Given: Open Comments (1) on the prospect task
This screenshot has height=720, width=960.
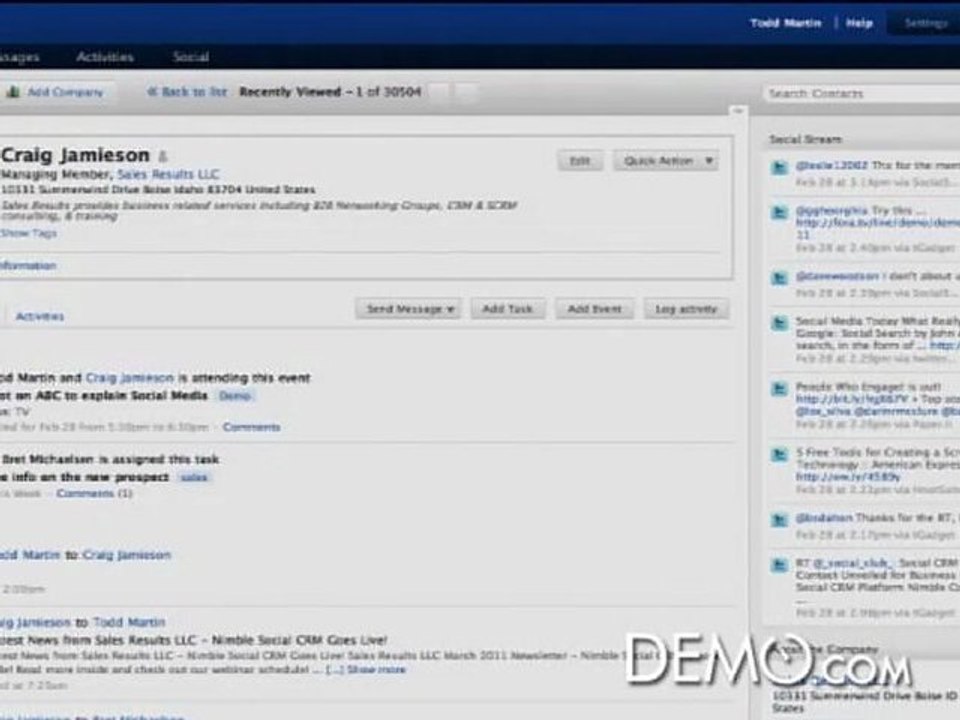Looking at the screenshot, I should pyautogui.click(x=94, y=493).
